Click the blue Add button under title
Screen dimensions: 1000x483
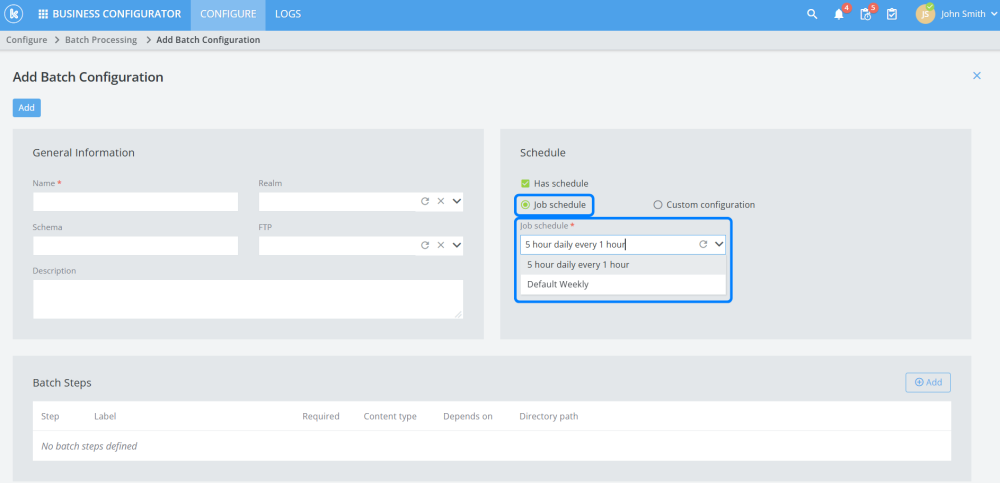pyautogui.click(x=27, y=108)
